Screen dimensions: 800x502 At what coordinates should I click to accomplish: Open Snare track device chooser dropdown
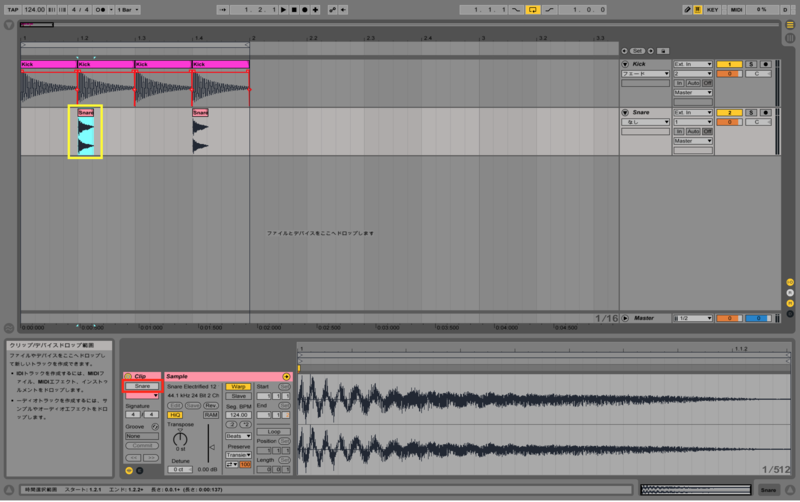(x=645, y=122)
